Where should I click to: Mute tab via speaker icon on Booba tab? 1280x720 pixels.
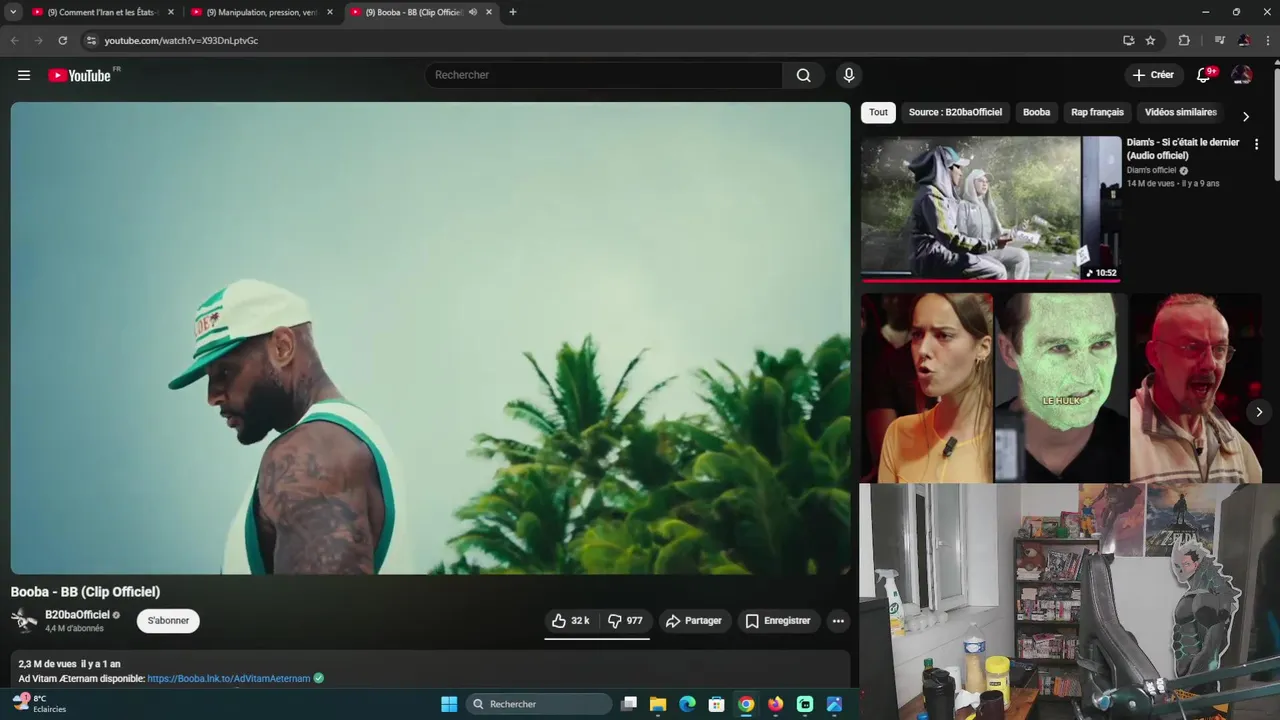(473, 12)
